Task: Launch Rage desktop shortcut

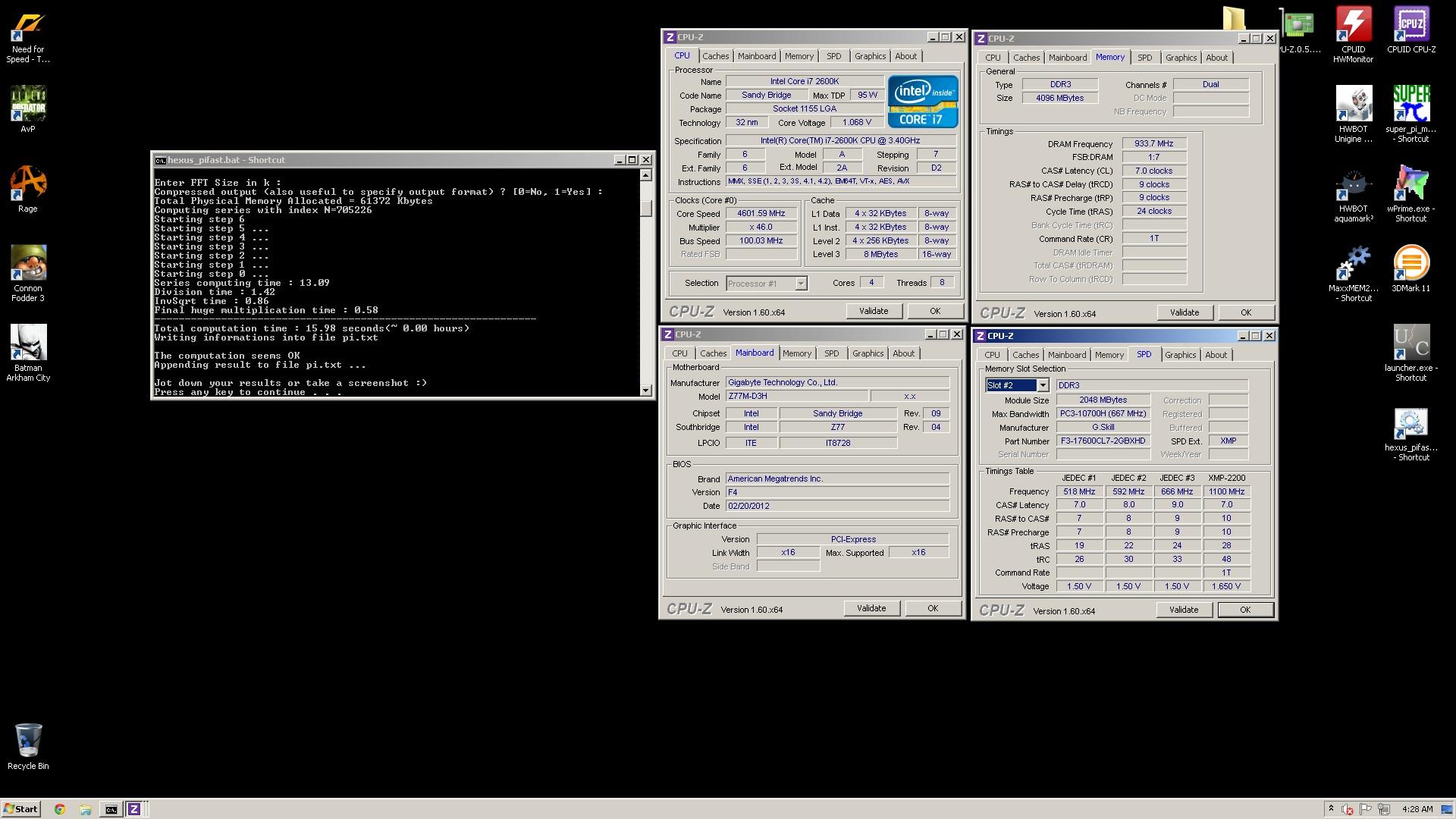Action: (28, 190)
